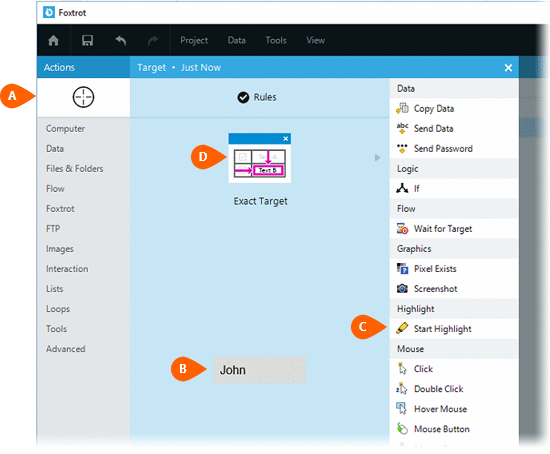Image resolution: width=550 pixels, height=454 pixels.
Task: Click the crosshair target selector icon
Action: 83,97
